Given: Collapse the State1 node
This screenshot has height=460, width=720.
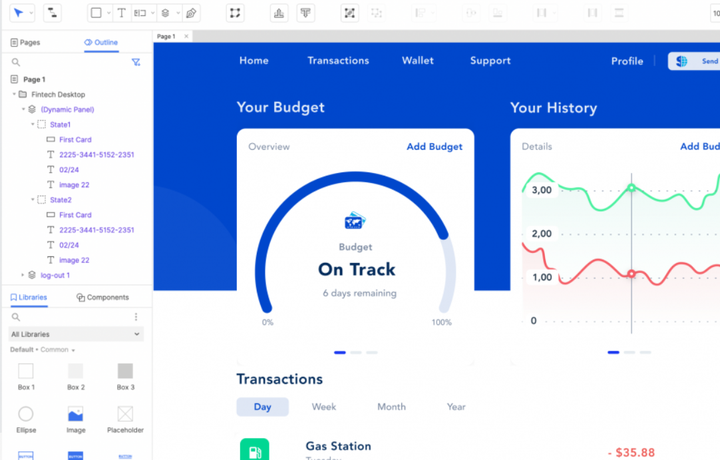Looking at the screenshot, I should click(33, 124).
